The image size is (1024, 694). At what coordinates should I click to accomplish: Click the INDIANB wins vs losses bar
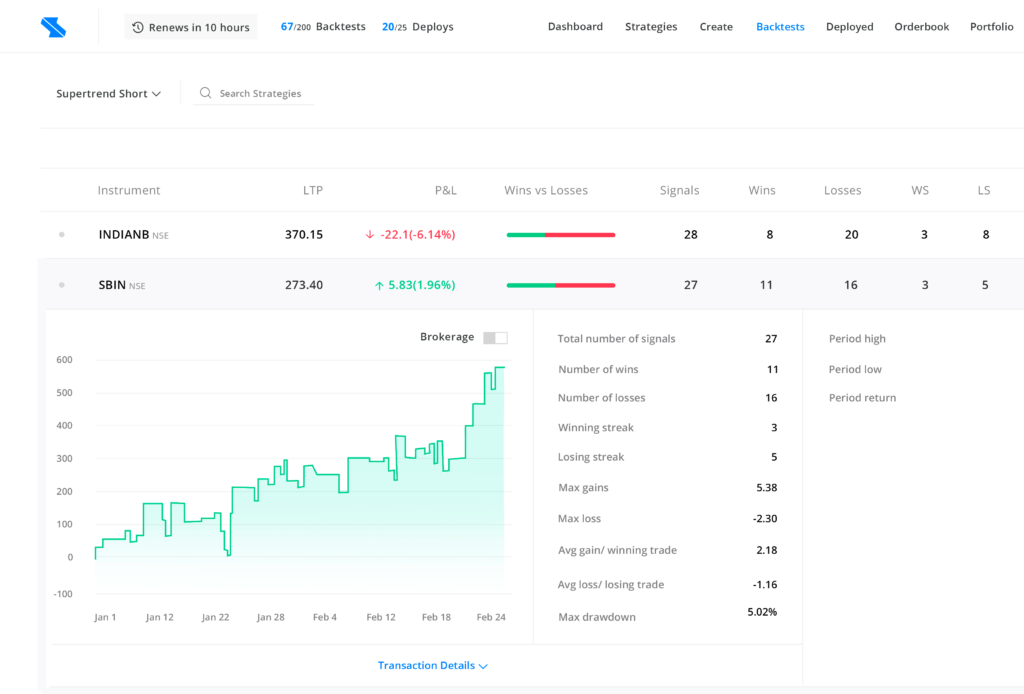pyautogui.click(x=560, y=235)
